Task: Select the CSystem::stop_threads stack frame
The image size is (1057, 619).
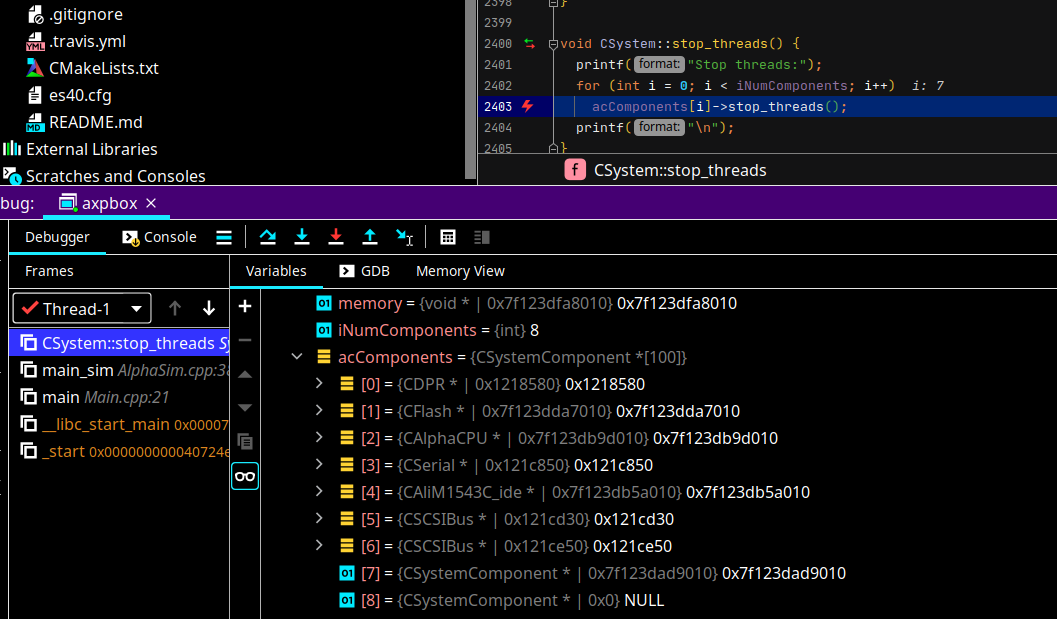Action: [119, 343]
